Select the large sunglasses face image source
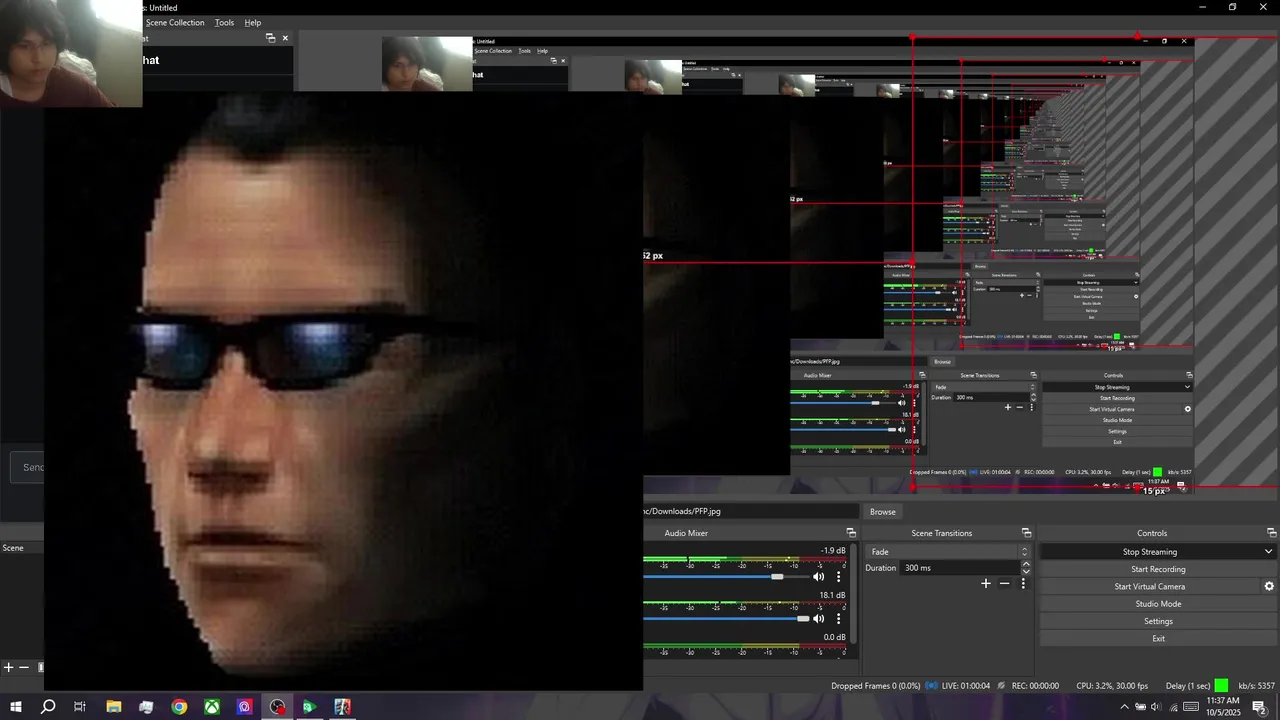1280x720 pixels. pos(343,390)
